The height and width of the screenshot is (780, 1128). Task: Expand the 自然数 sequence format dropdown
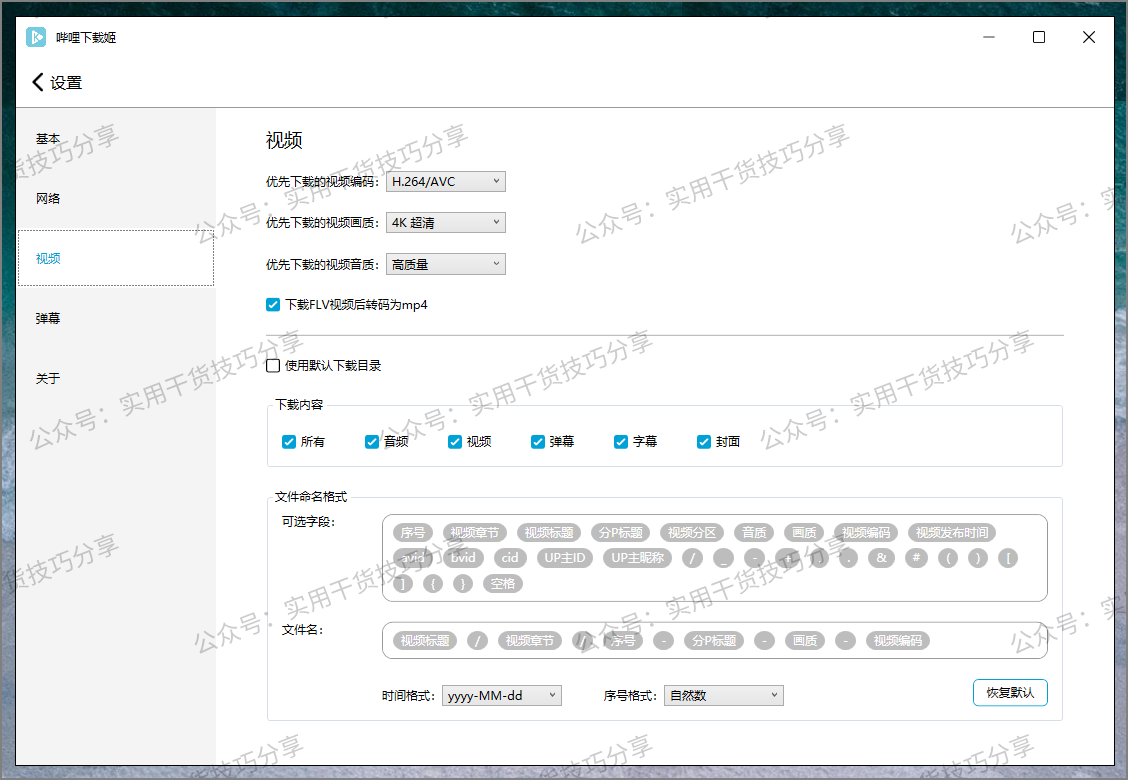(723, 695)
